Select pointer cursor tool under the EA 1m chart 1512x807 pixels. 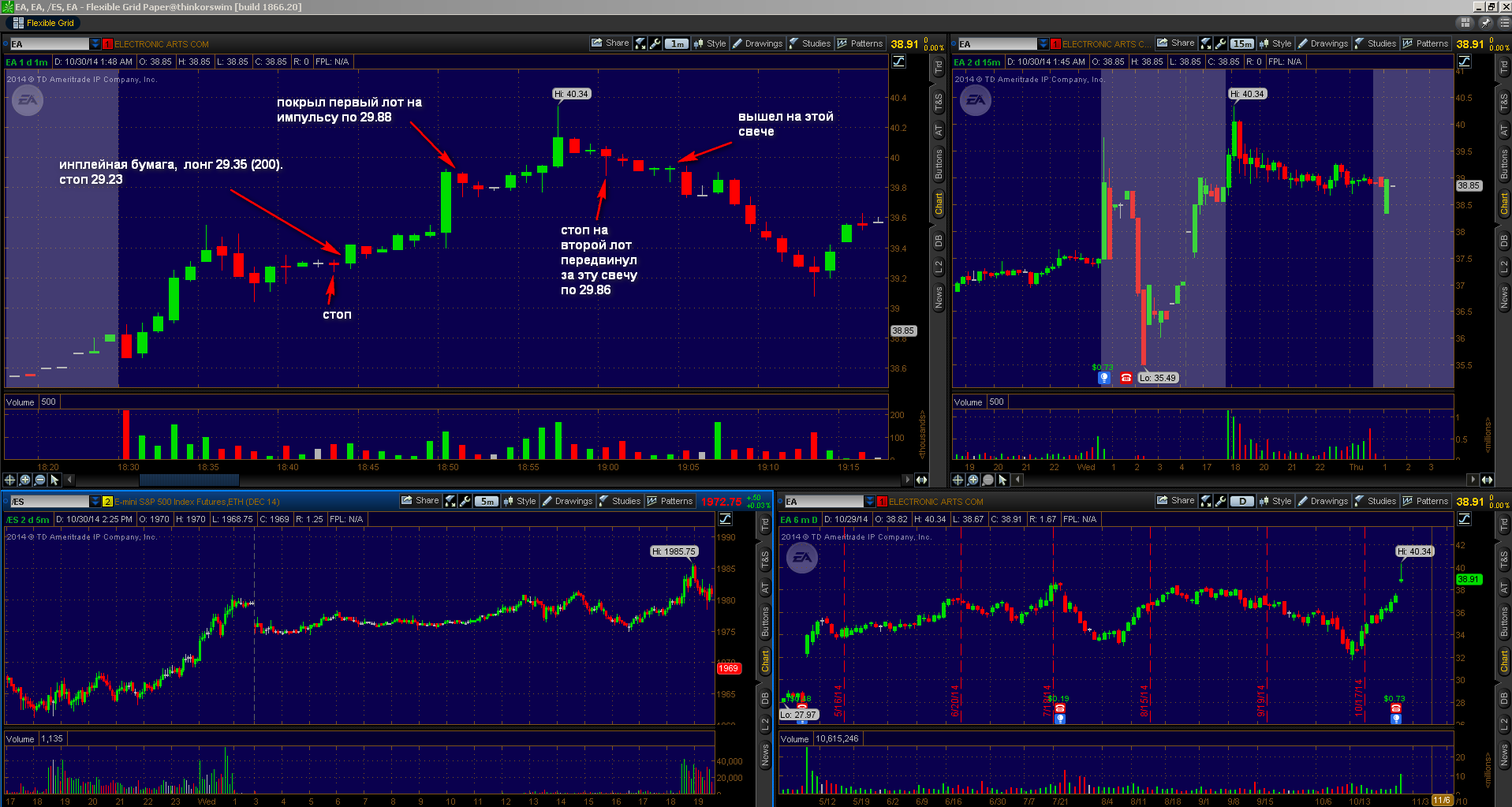pyautogui.click(x=54, y=480)
